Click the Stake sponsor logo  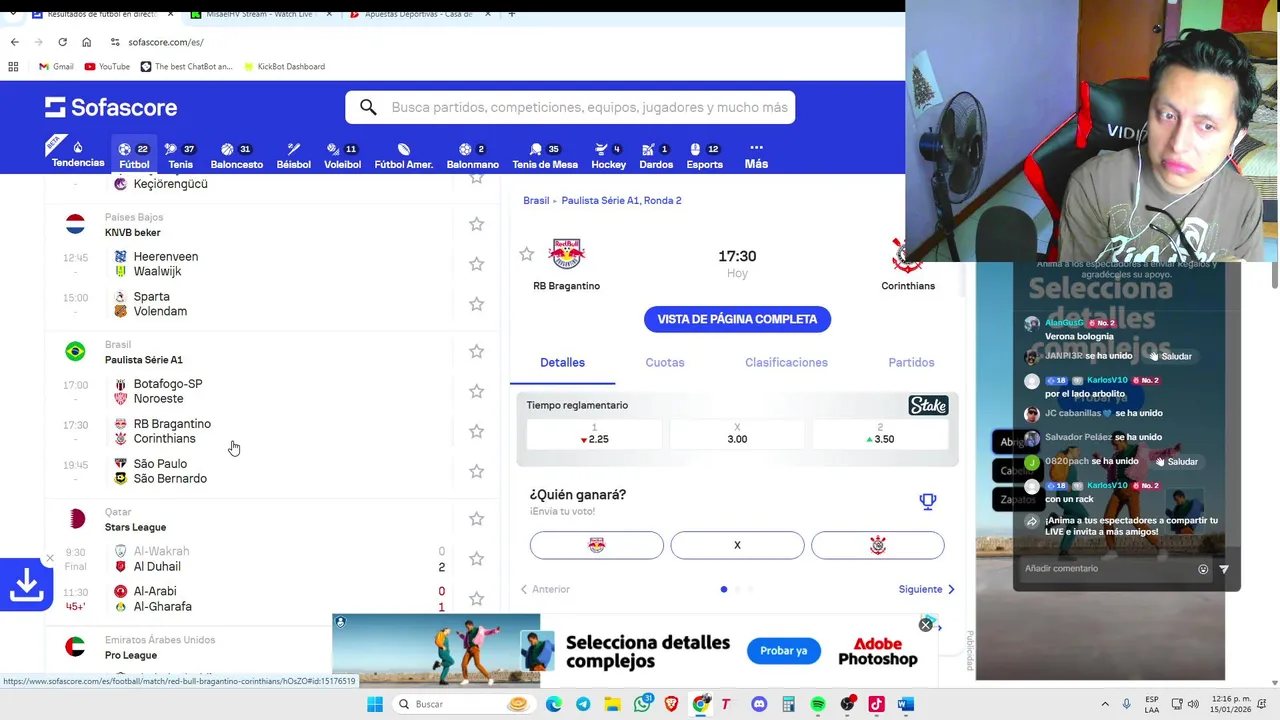928,406
